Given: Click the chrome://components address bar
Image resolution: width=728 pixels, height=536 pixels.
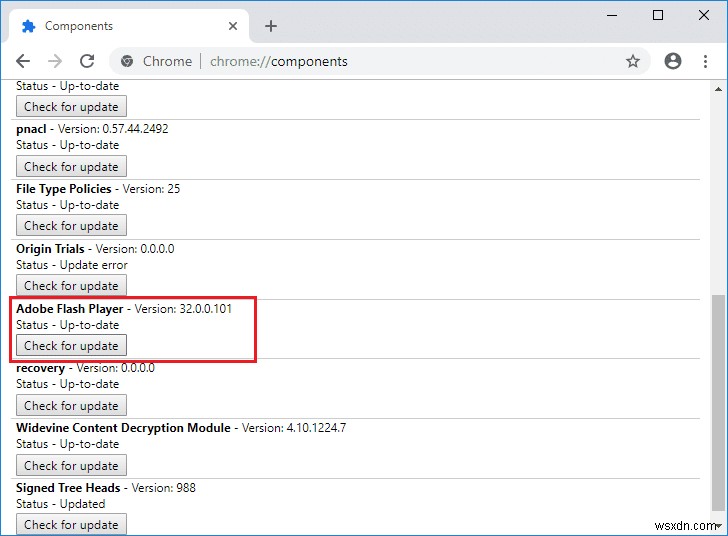Looking at the screenshot, I should click(380, 61).
